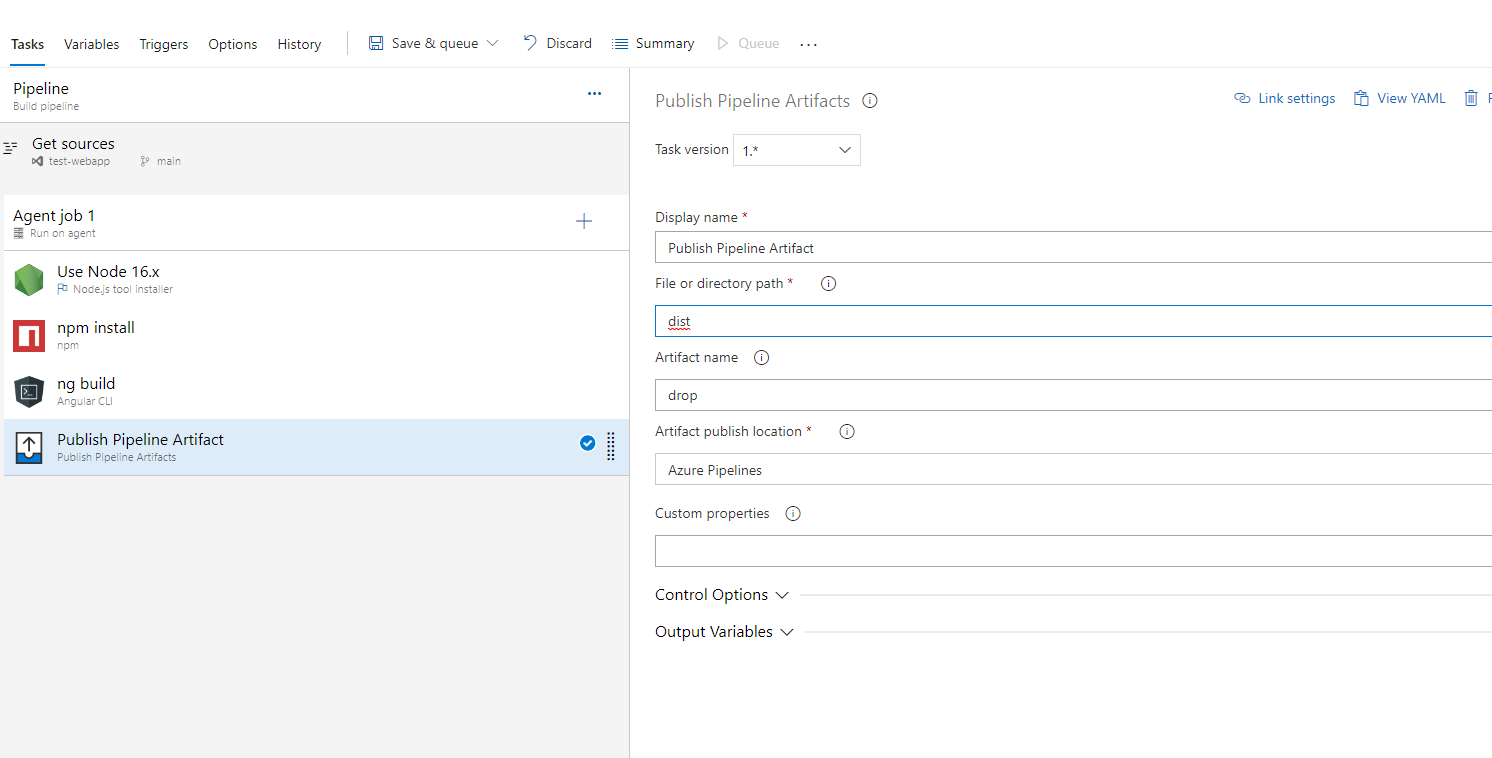Open the Tasks tab
Image resolution: width=1492 pixels, height=758 pixels.
(28, 44)
